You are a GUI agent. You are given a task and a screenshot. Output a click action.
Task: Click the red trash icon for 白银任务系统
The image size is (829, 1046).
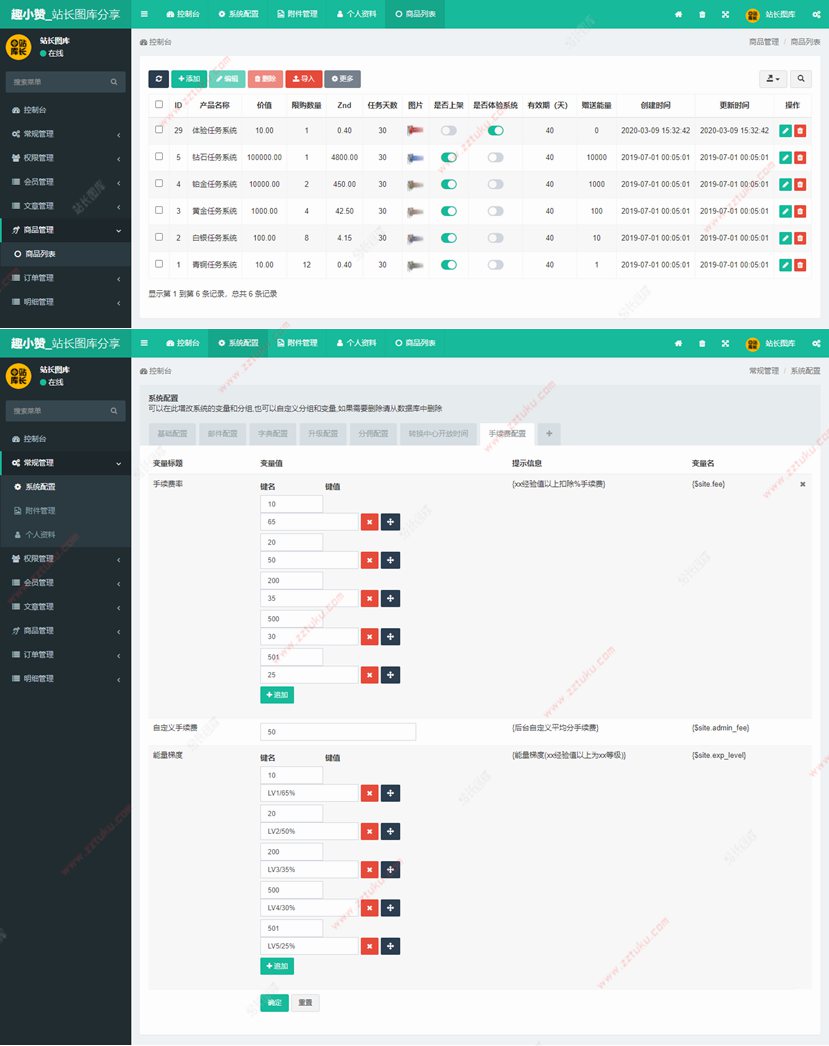[800, 238]
